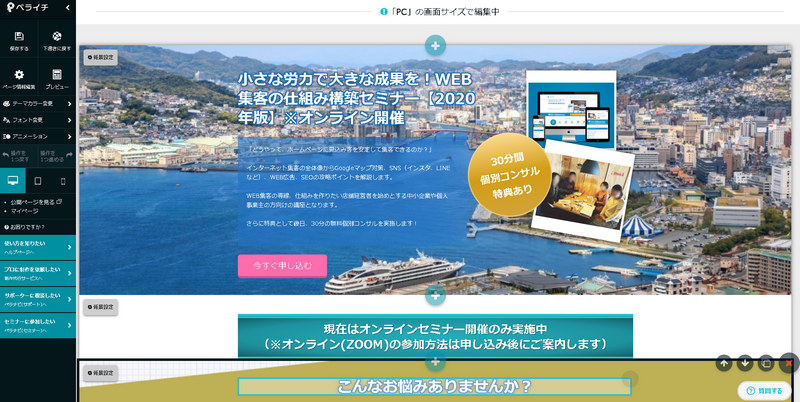This screenshot has height=402, width=800.
Task: Open 使い方を知りたい help page
Action: (38, 247)
